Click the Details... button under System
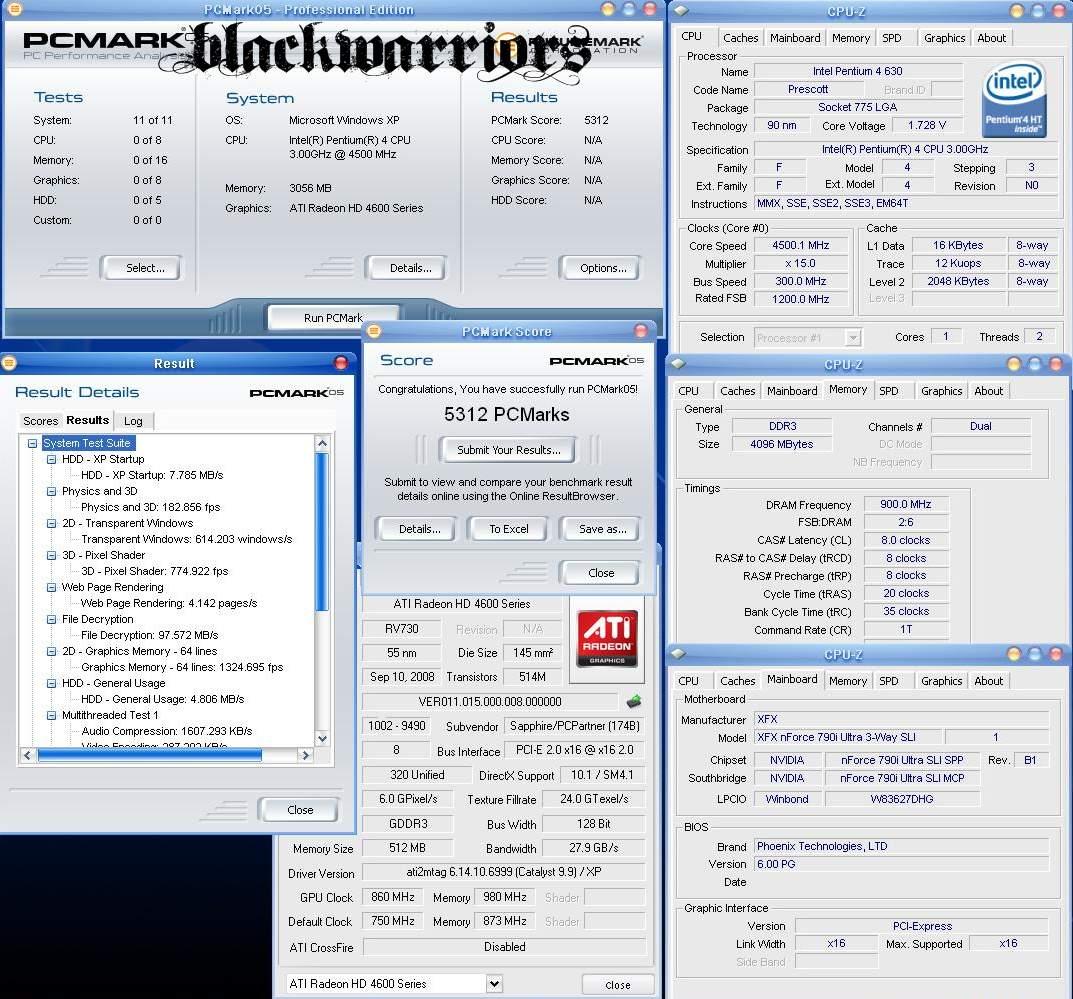 point(406,268)
